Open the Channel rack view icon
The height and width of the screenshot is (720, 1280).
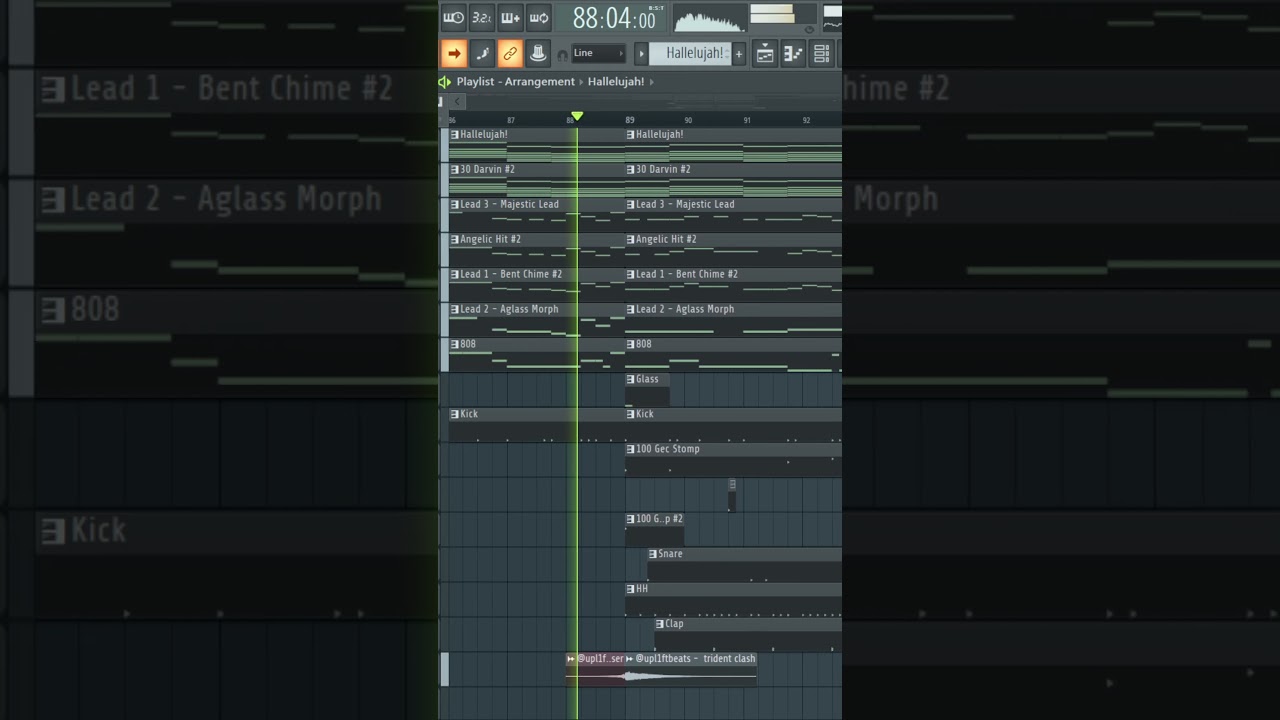click(x=822, y=54)
